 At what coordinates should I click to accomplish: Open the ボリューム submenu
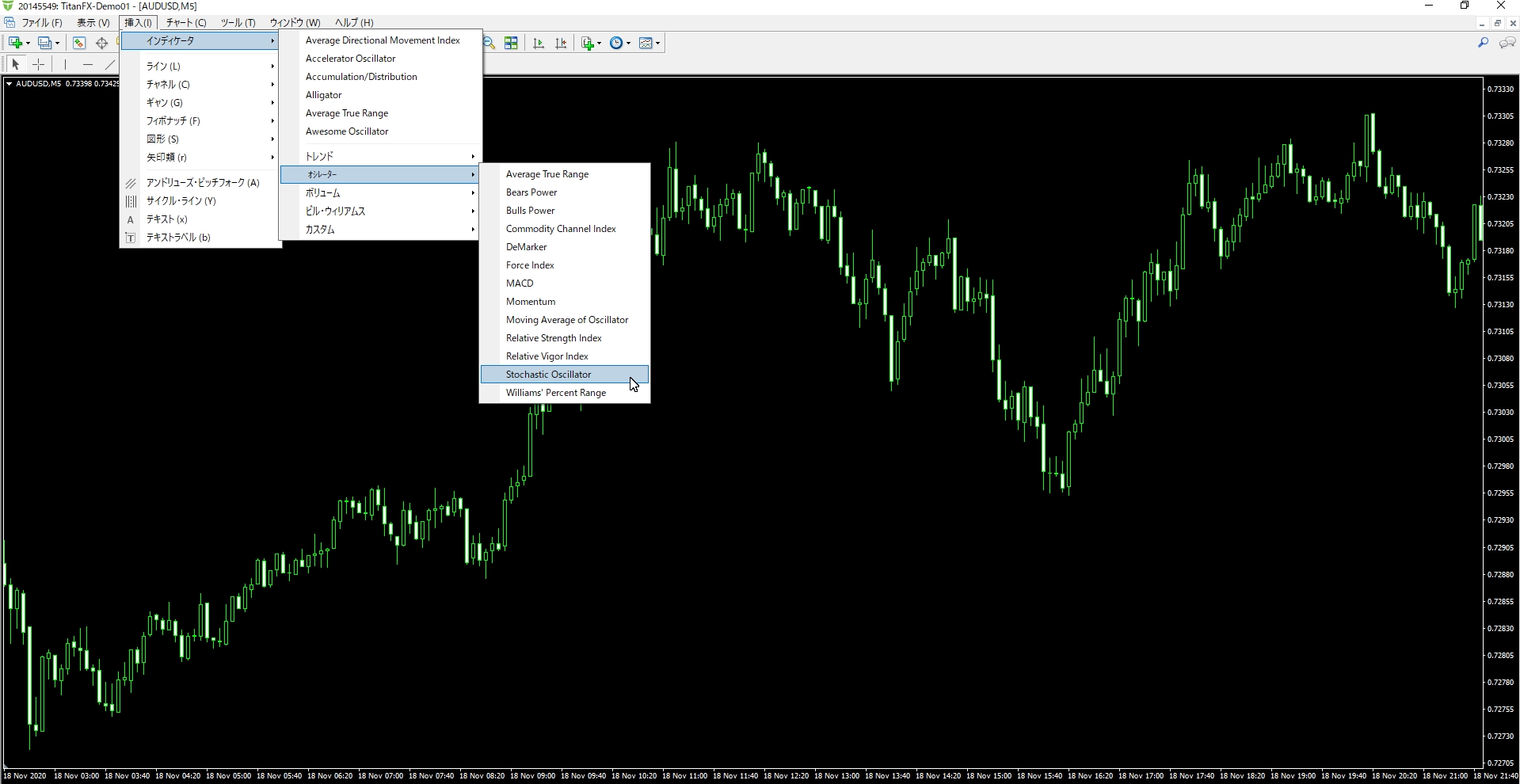point(380,193)
